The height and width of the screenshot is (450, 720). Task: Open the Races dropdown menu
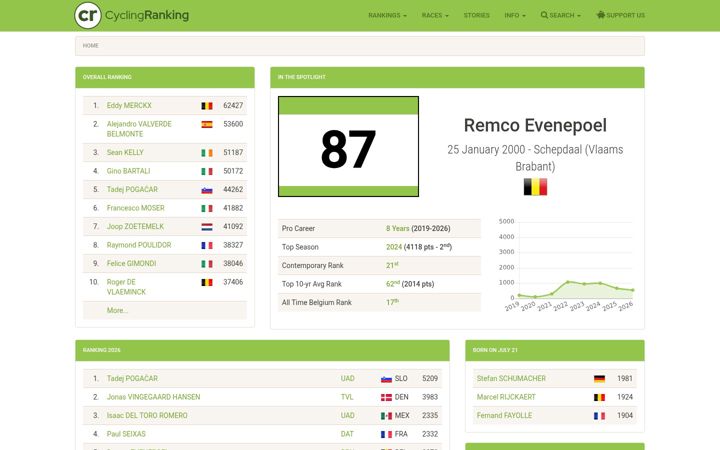click(435, 15)
